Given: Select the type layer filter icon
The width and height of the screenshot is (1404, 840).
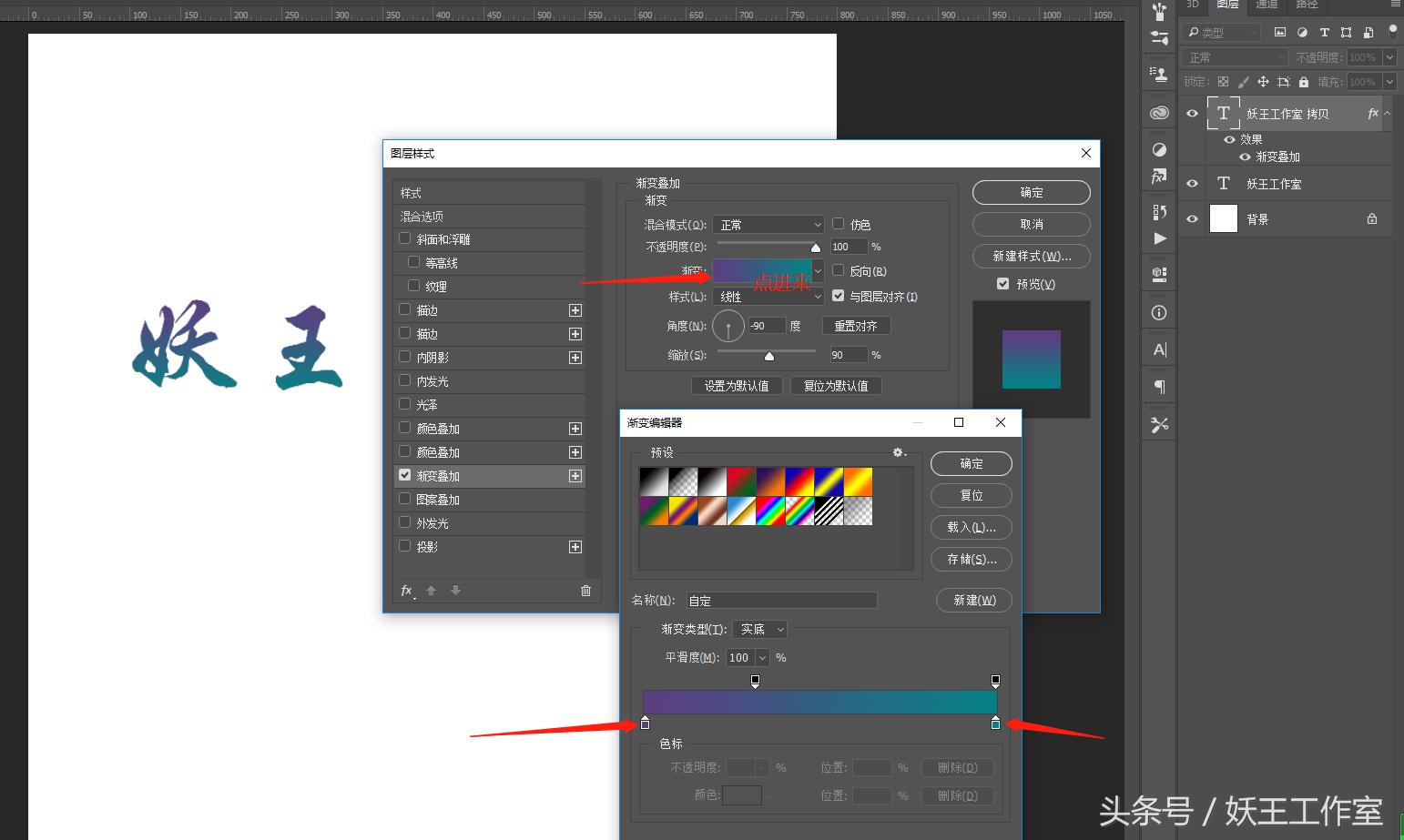Looking at the screenshot, I should pos(1325,32).
